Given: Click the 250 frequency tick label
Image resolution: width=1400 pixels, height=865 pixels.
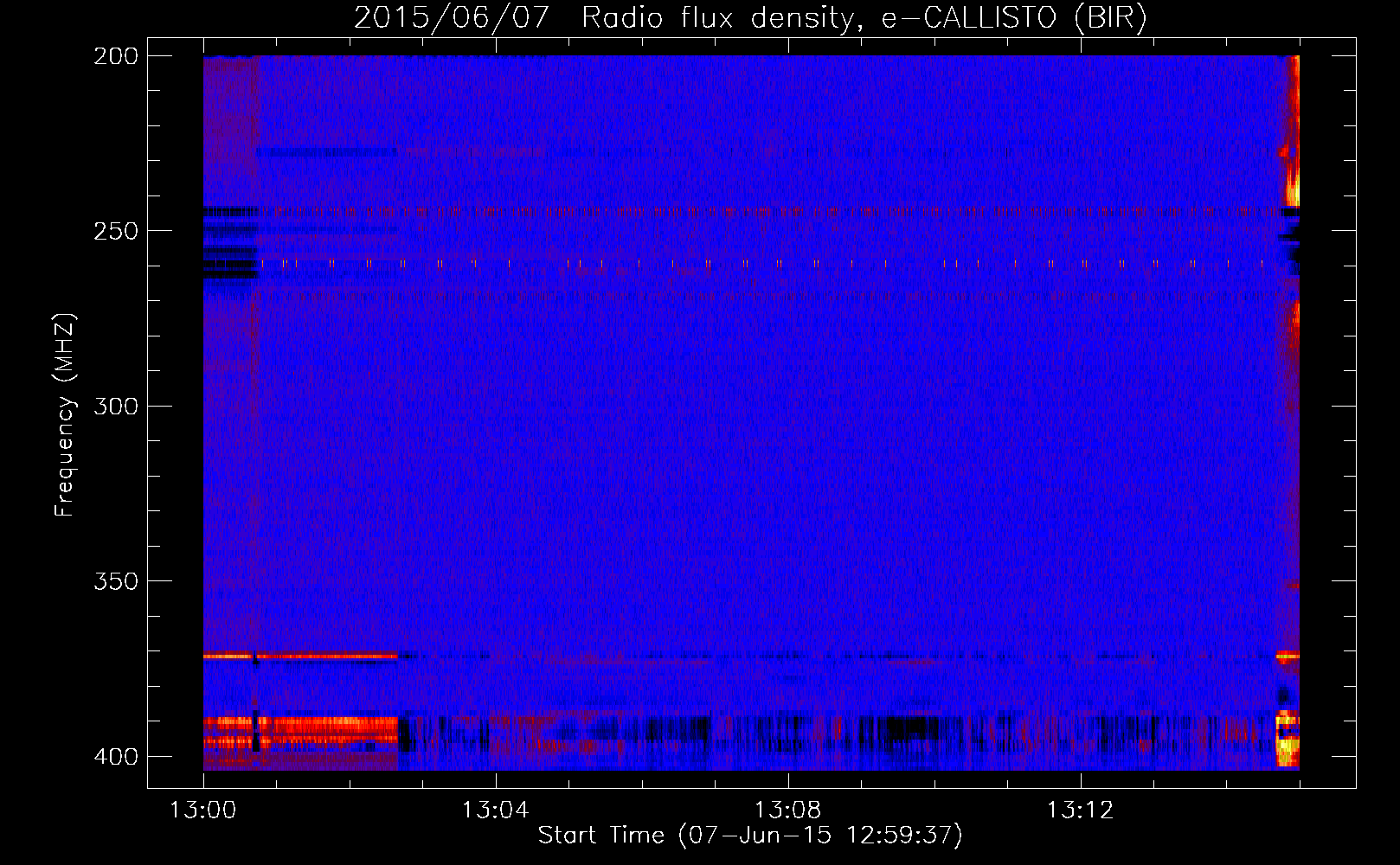Looking at the screenshot, I should [116, 231].
